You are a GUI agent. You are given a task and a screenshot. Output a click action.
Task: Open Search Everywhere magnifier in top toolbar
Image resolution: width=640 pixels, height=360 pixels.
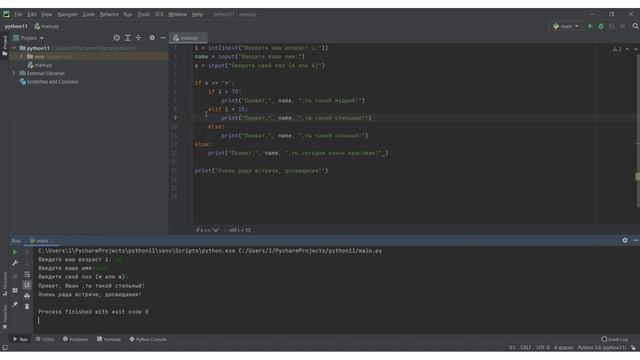click(635, 26)
